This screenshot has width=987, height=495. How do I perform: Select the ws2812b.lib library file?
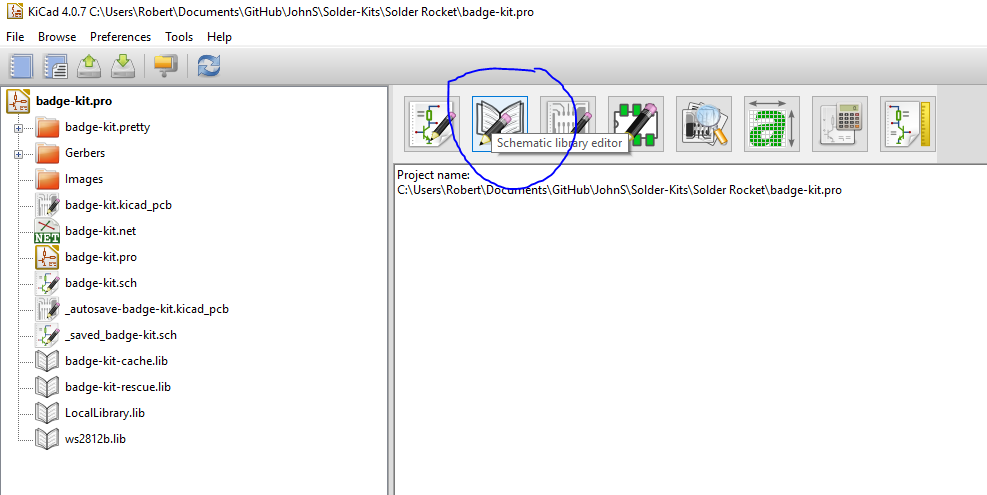click(x=95, y=439)
